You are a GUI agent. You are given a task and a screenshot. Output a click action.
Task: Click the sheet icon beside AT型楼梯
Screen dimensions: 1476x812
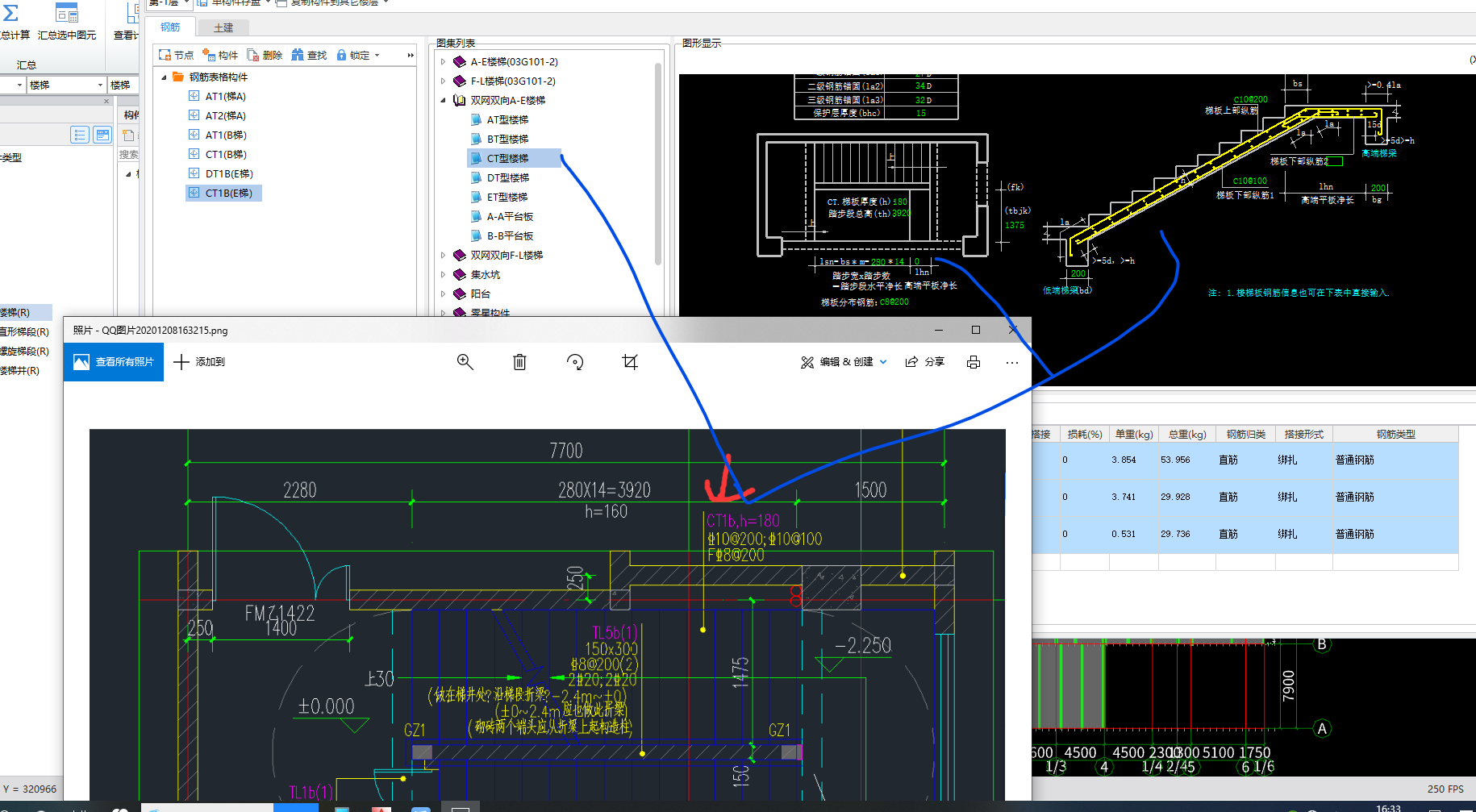pos(477,119)
